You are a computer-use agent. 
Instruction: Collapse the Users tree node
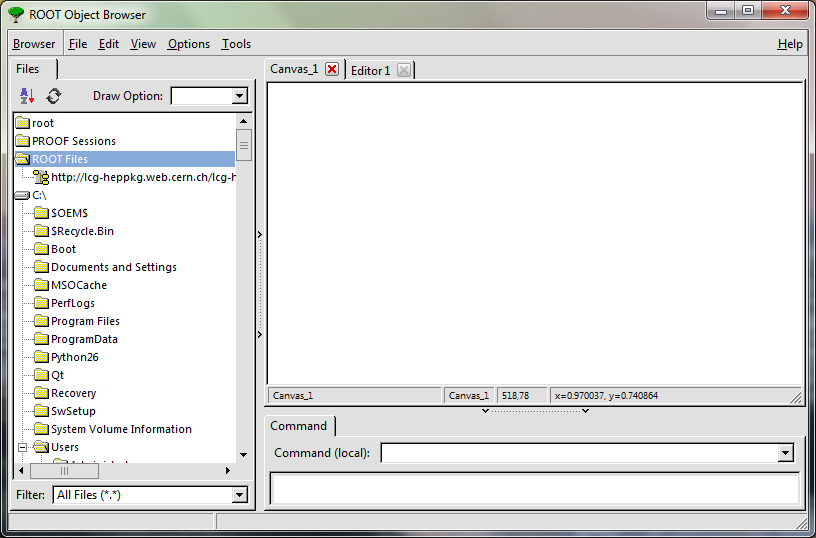[x=22, y=447]
